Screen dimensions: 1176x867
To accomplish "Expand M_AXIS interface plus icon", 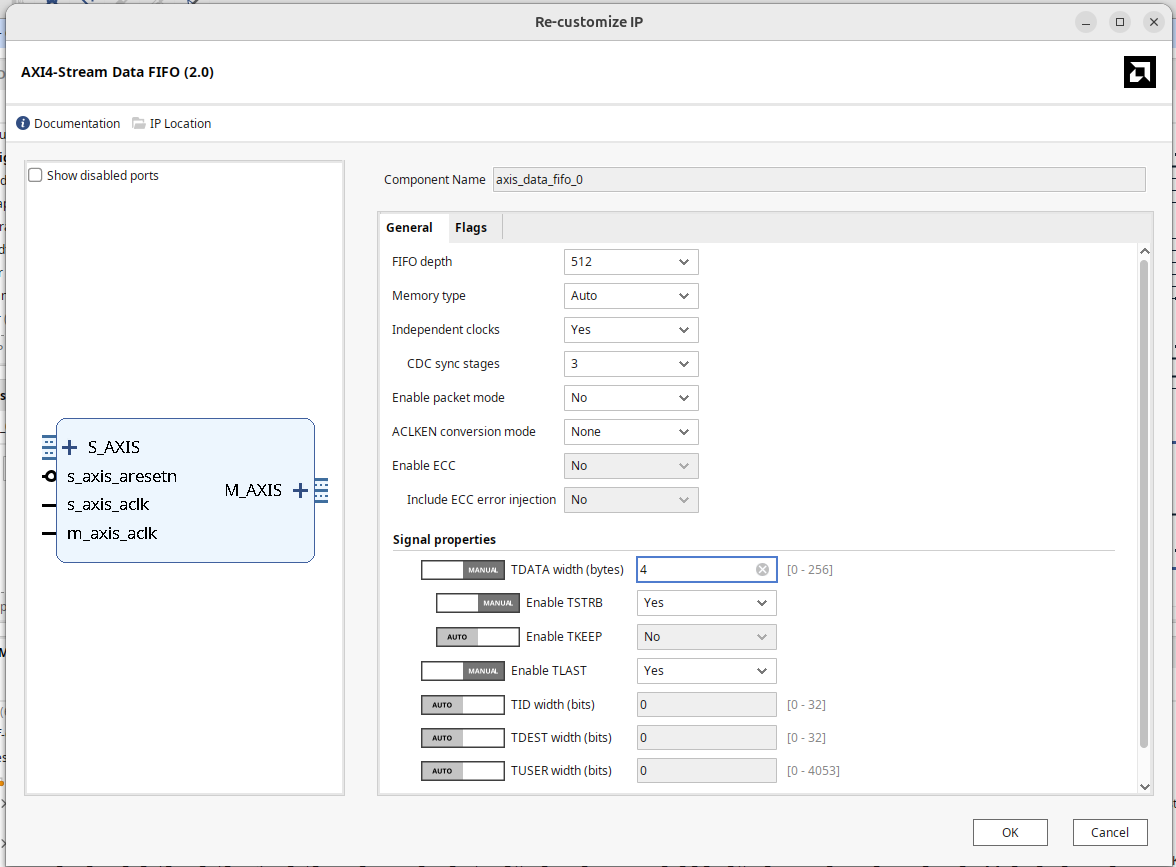I will tap(300, 490).
